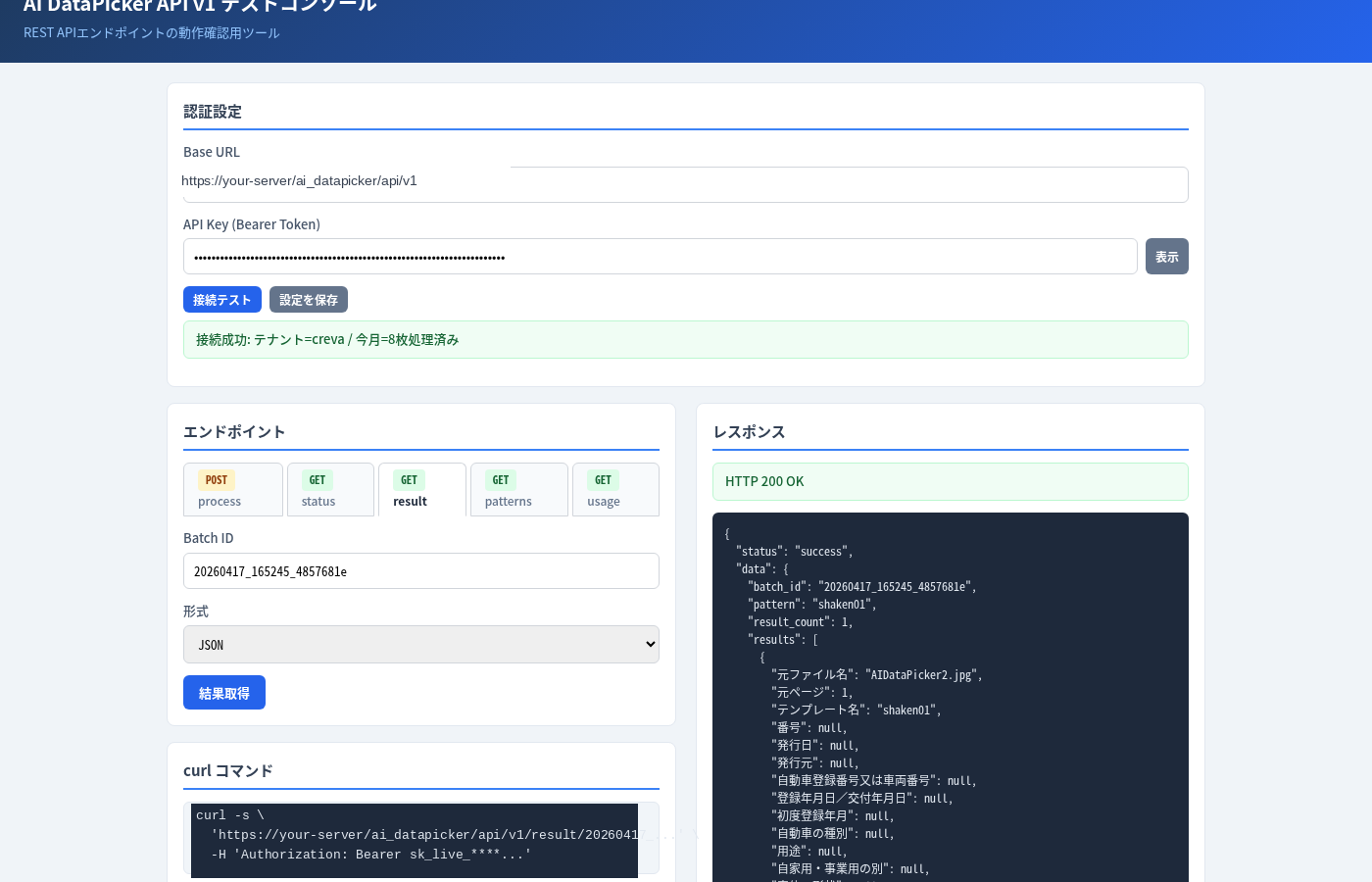Open the GET result endpoint tab

(421, 490)
